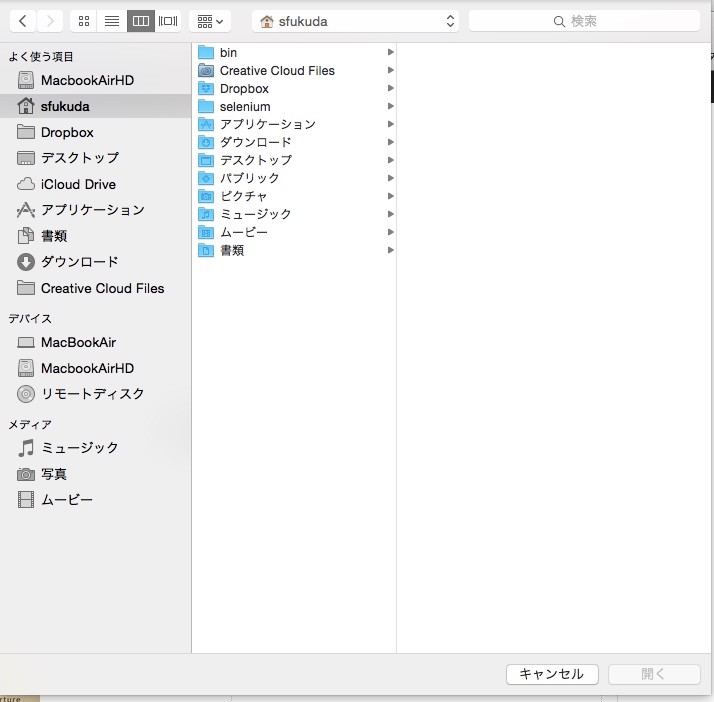Open iCloud Drive in the sidebar
Screen dimensions: 714x702
coord(96,184)
